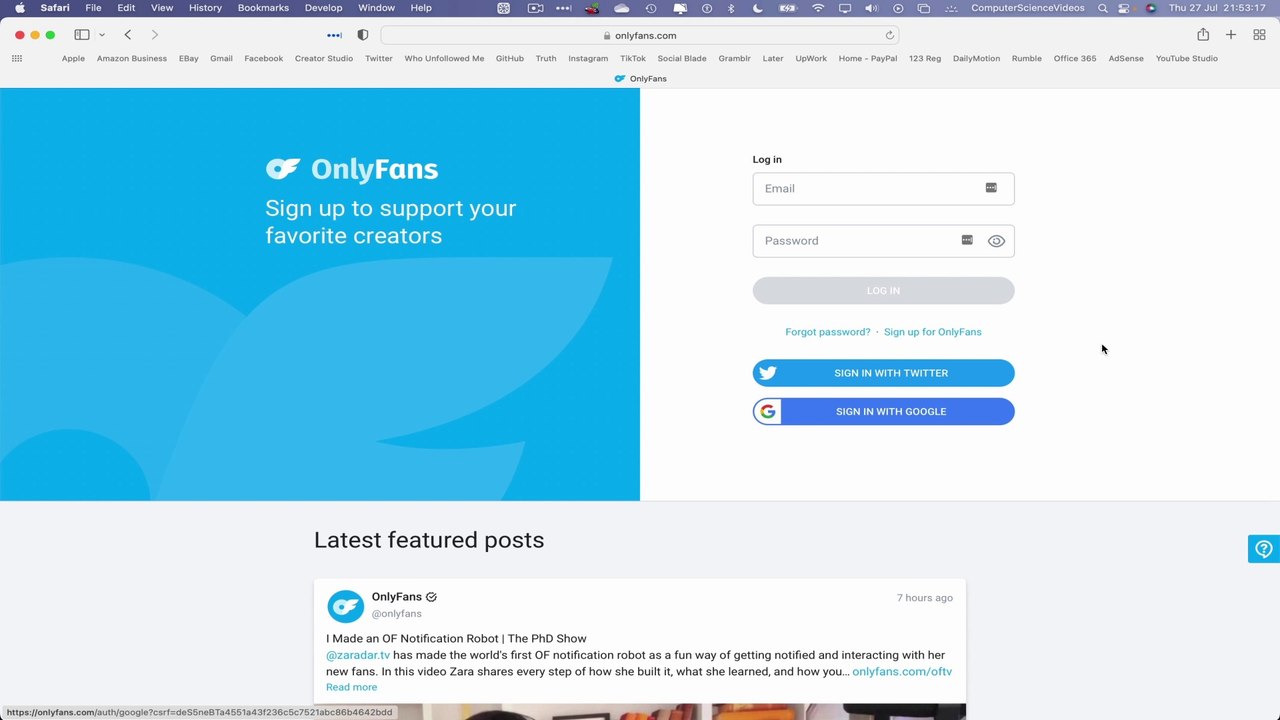Open the View menu
This screenshot has height=720, width=1280.
point(161,8)
